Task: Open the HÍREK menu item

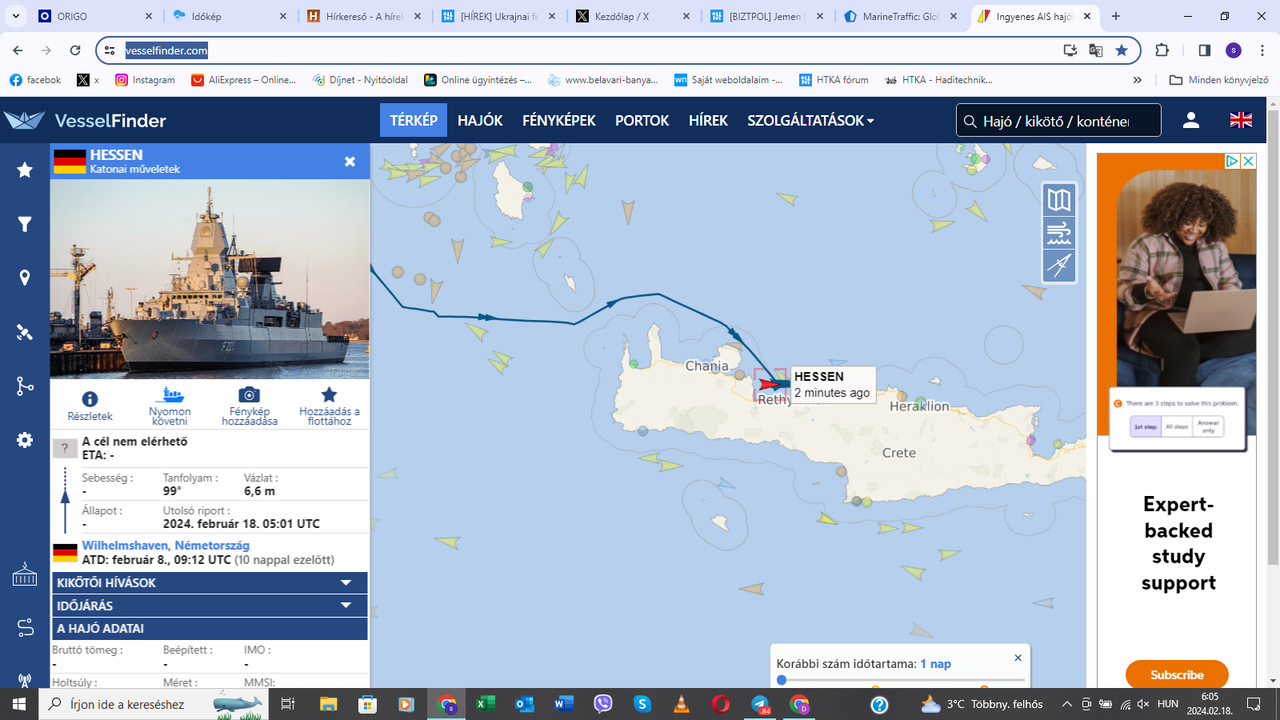Action: pyautogui.click(x=708, y=120)
